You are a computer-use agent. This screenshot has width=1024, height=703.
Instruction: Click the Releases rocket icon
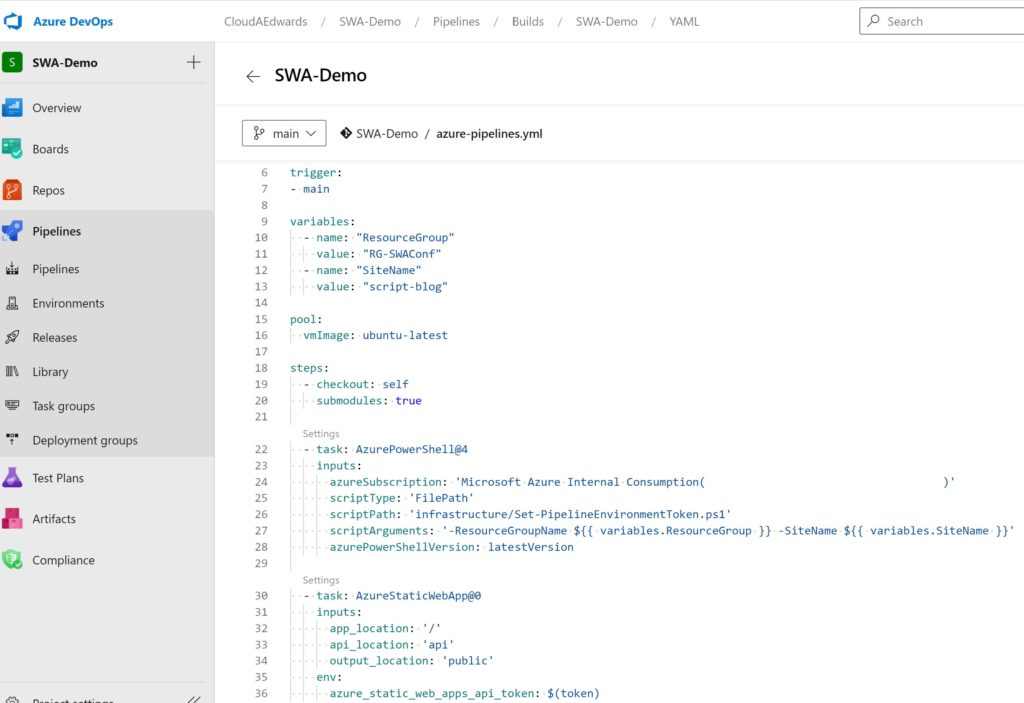click(12, 337)
